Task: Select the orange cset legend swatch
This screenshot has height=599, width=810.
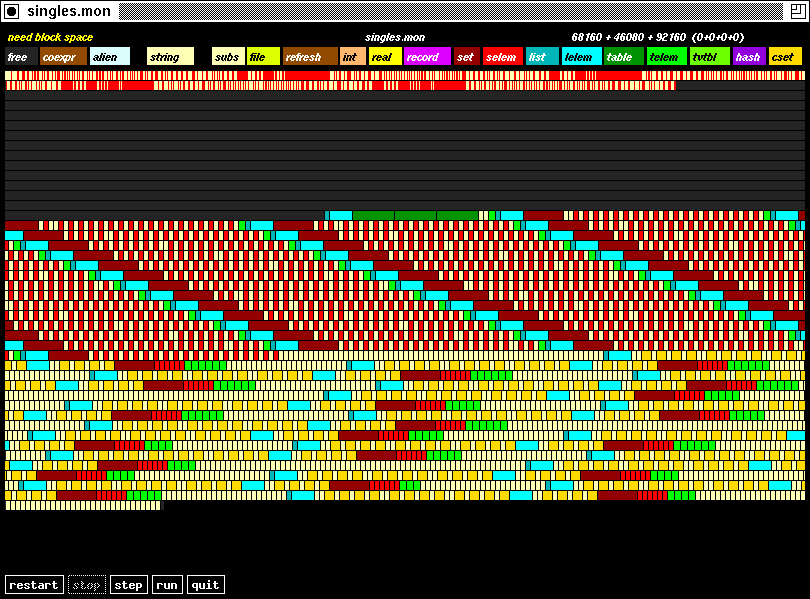Action: point(785,57)
